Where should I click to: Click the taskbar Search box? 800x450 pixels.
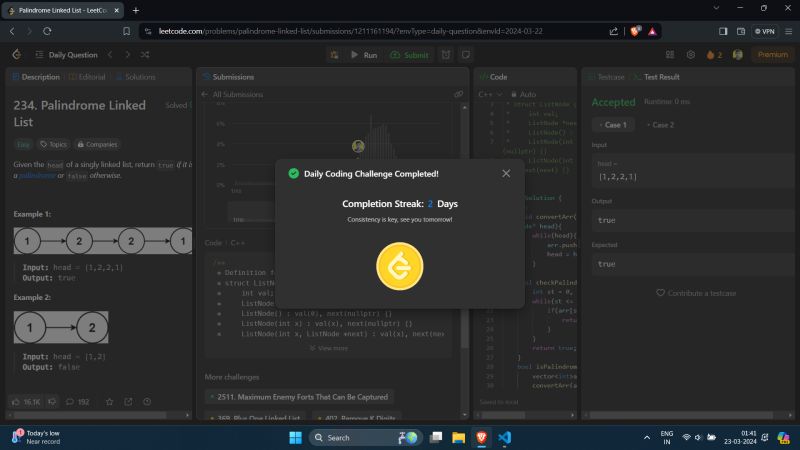[365, 437]
